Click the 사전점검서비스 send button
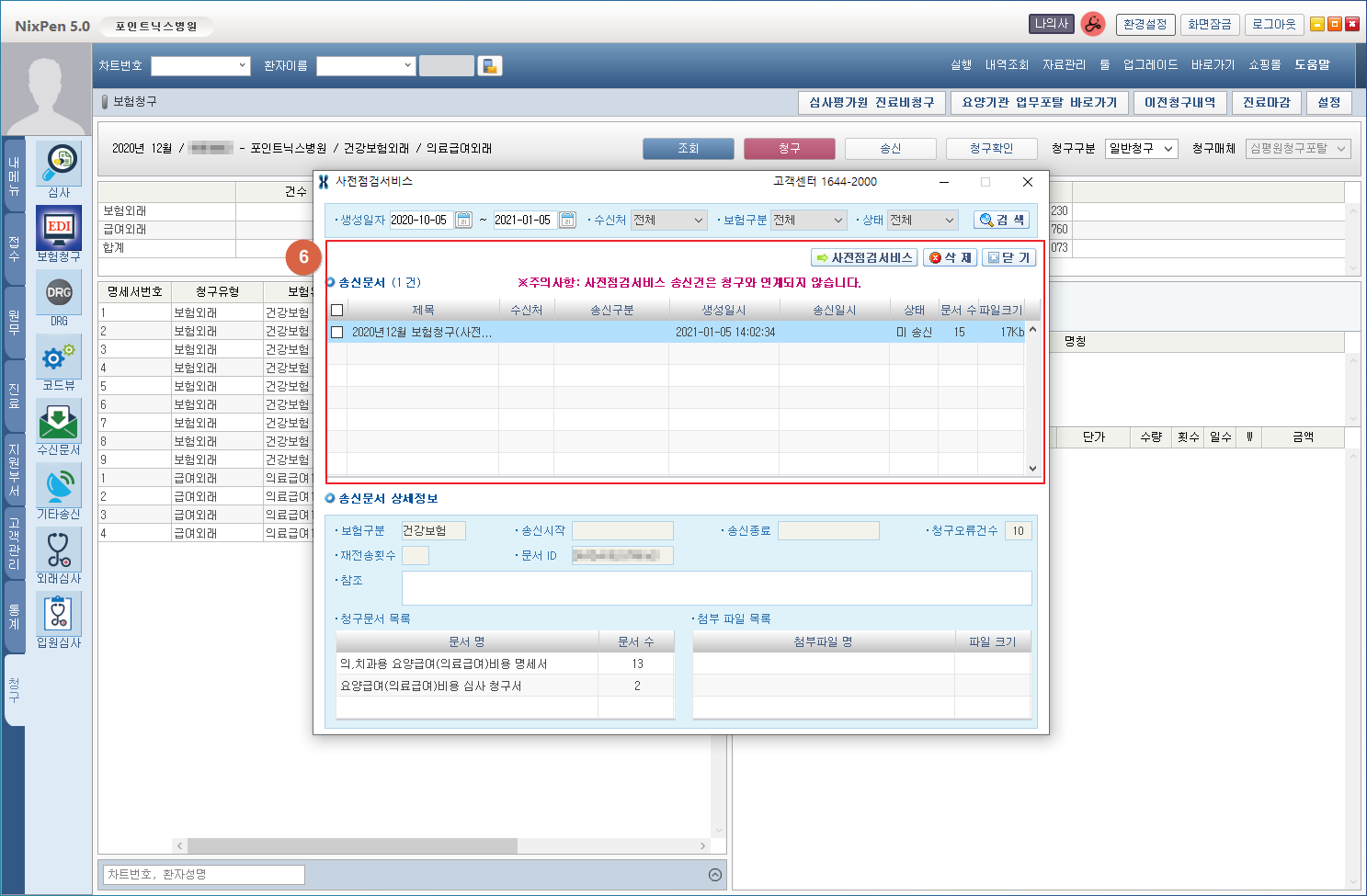 pos(864,258)
